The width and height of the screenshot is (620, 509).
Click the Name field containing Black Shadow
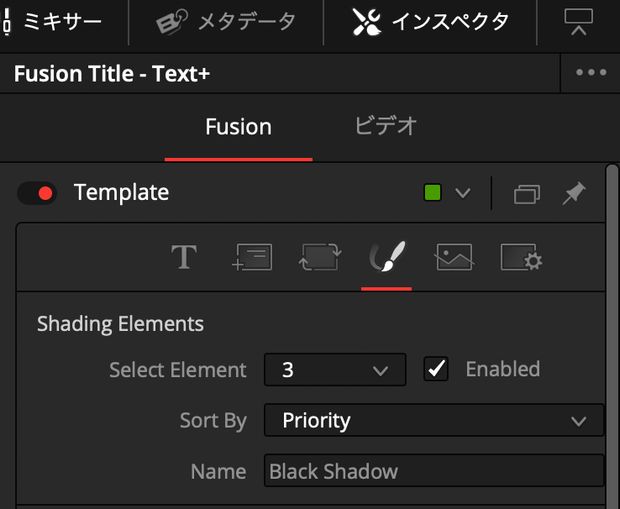point(434,471)
